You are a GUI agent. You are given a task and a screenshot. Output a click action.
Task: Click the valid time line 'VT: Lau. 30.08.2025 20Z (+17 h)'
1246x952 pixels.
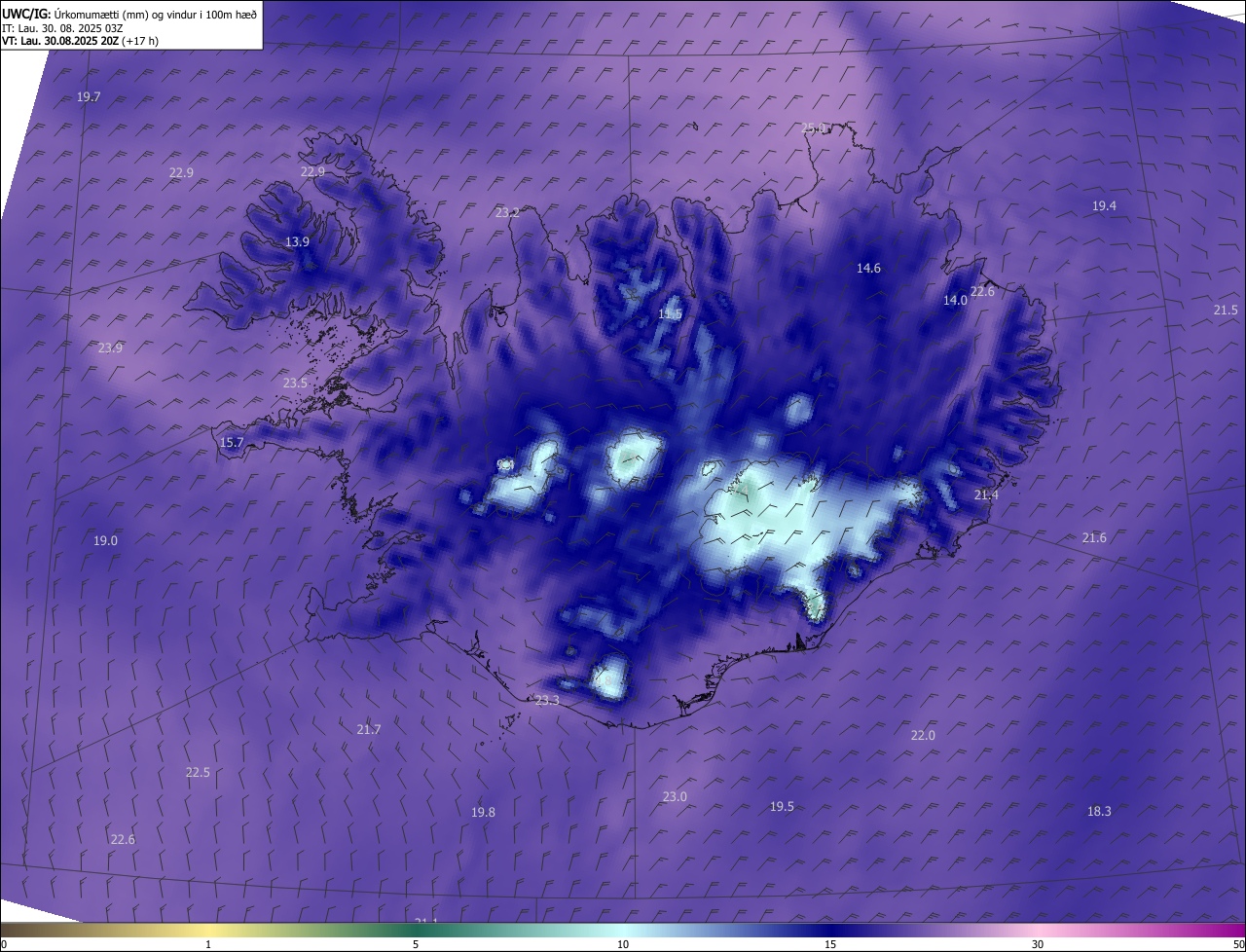coord(80,41)
